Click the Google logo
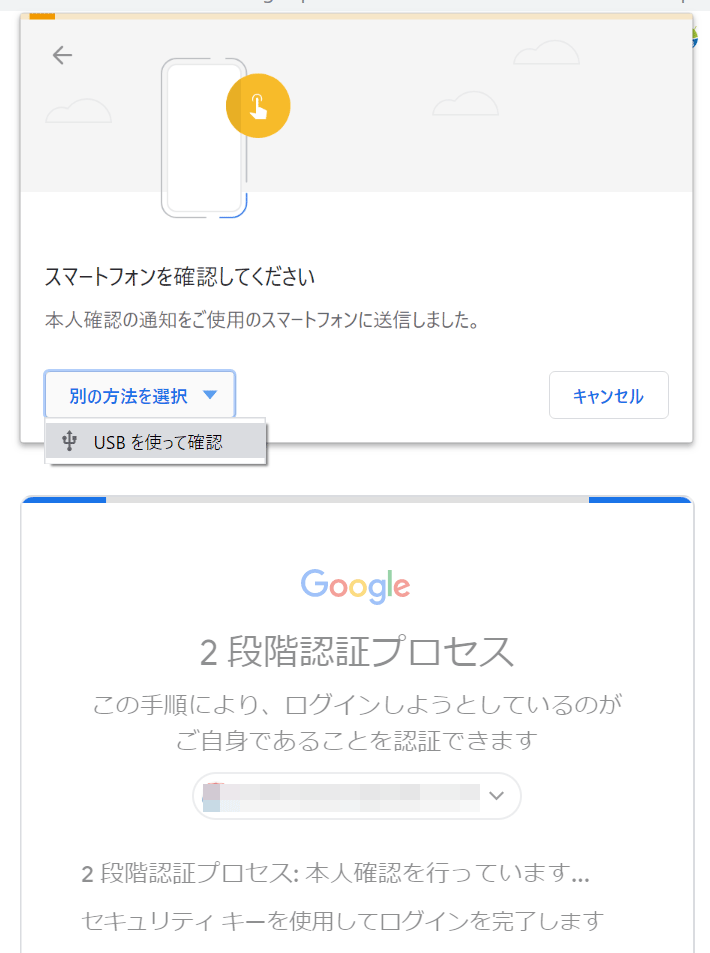710x953 pixels. coord(356,586)
